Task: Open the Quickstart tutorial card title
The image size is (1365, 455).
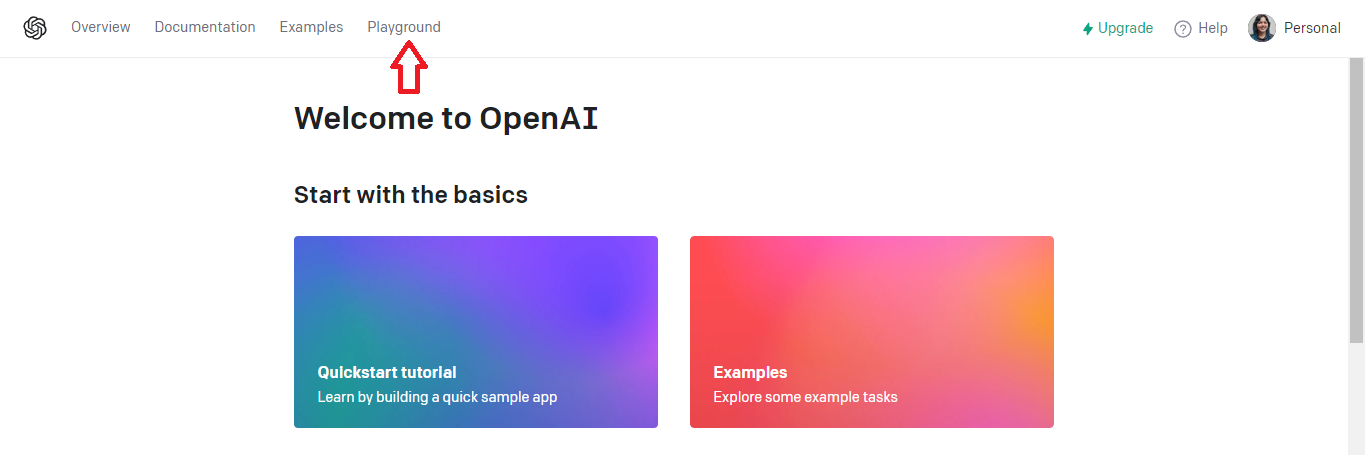Action: [387, 372]
